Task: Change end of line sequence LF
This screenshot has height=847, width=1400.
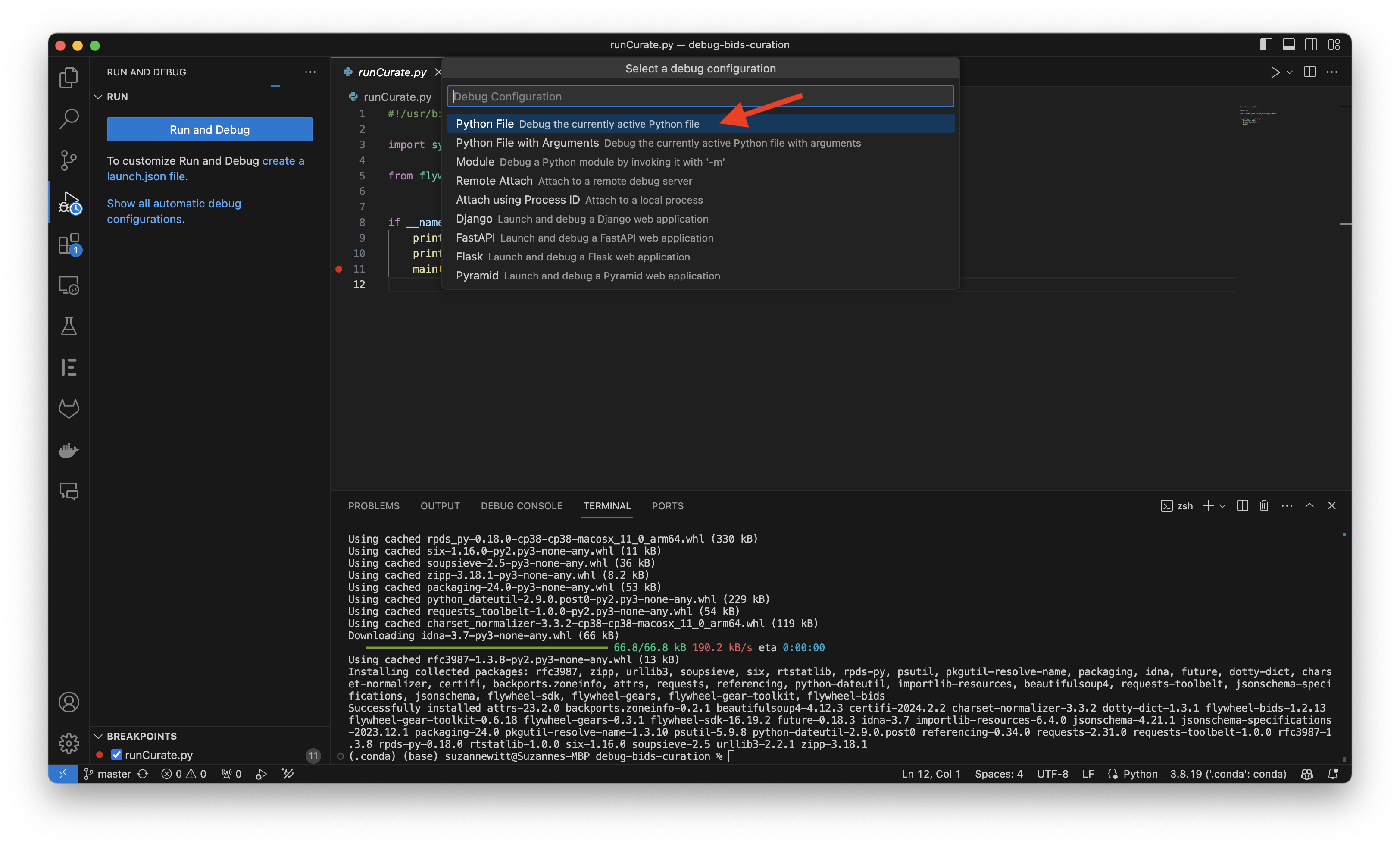Action: 1087,774
